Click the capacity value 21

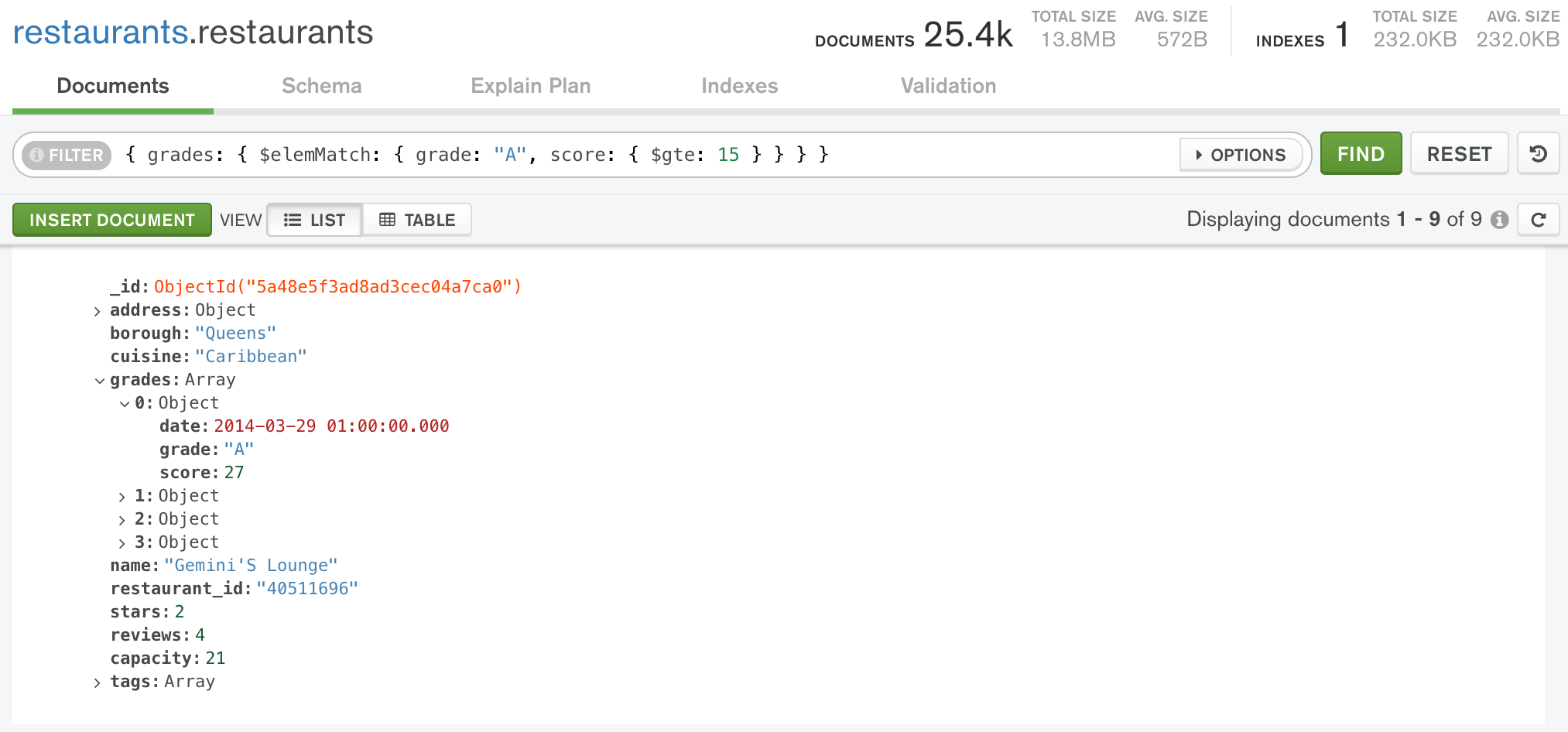click(215, 658)
